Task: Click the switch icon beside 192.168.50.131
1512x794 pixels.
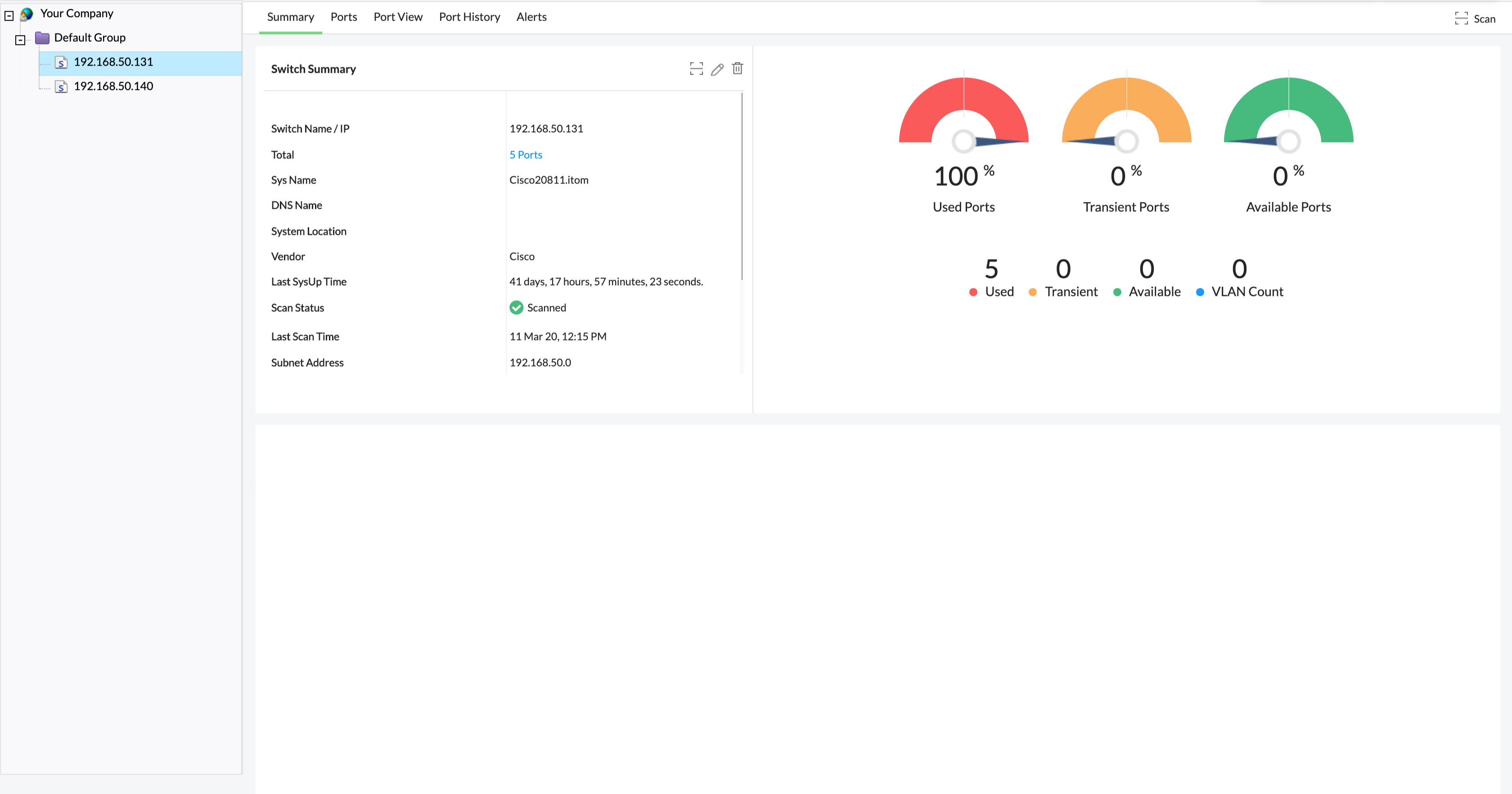Action: [x=61, y=62]
